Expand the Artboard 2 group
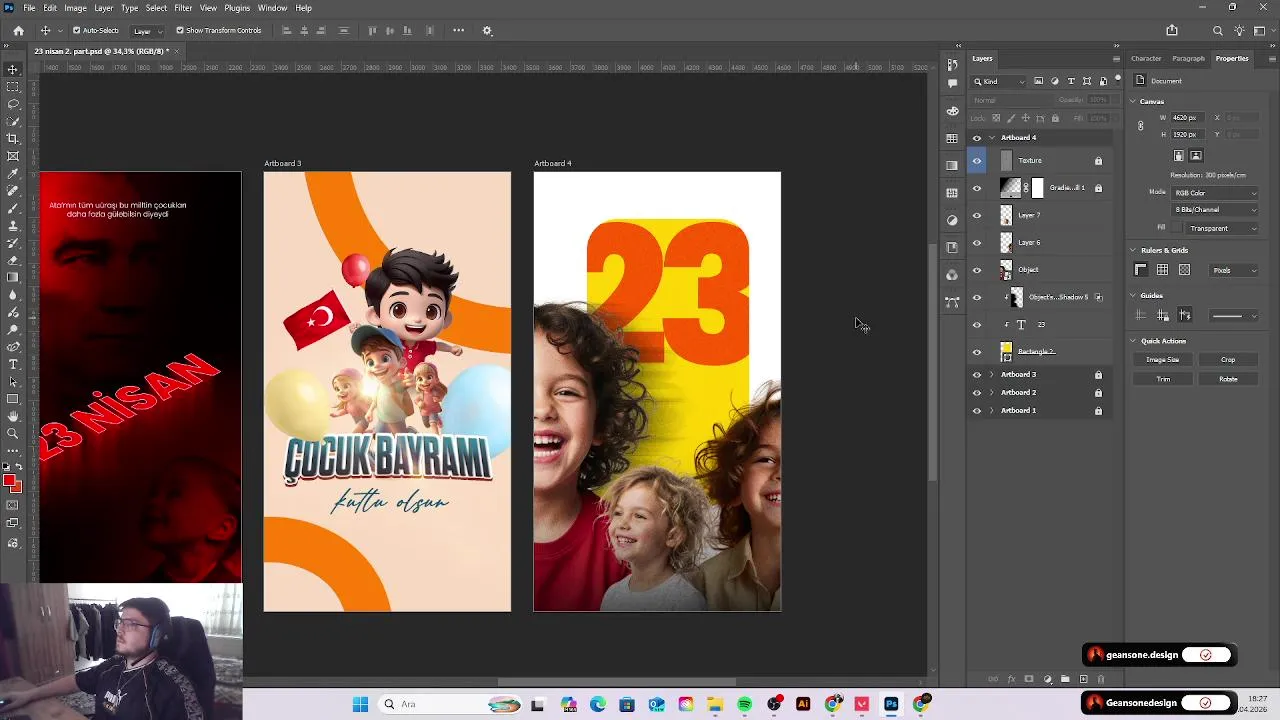 tap(992, 393)
